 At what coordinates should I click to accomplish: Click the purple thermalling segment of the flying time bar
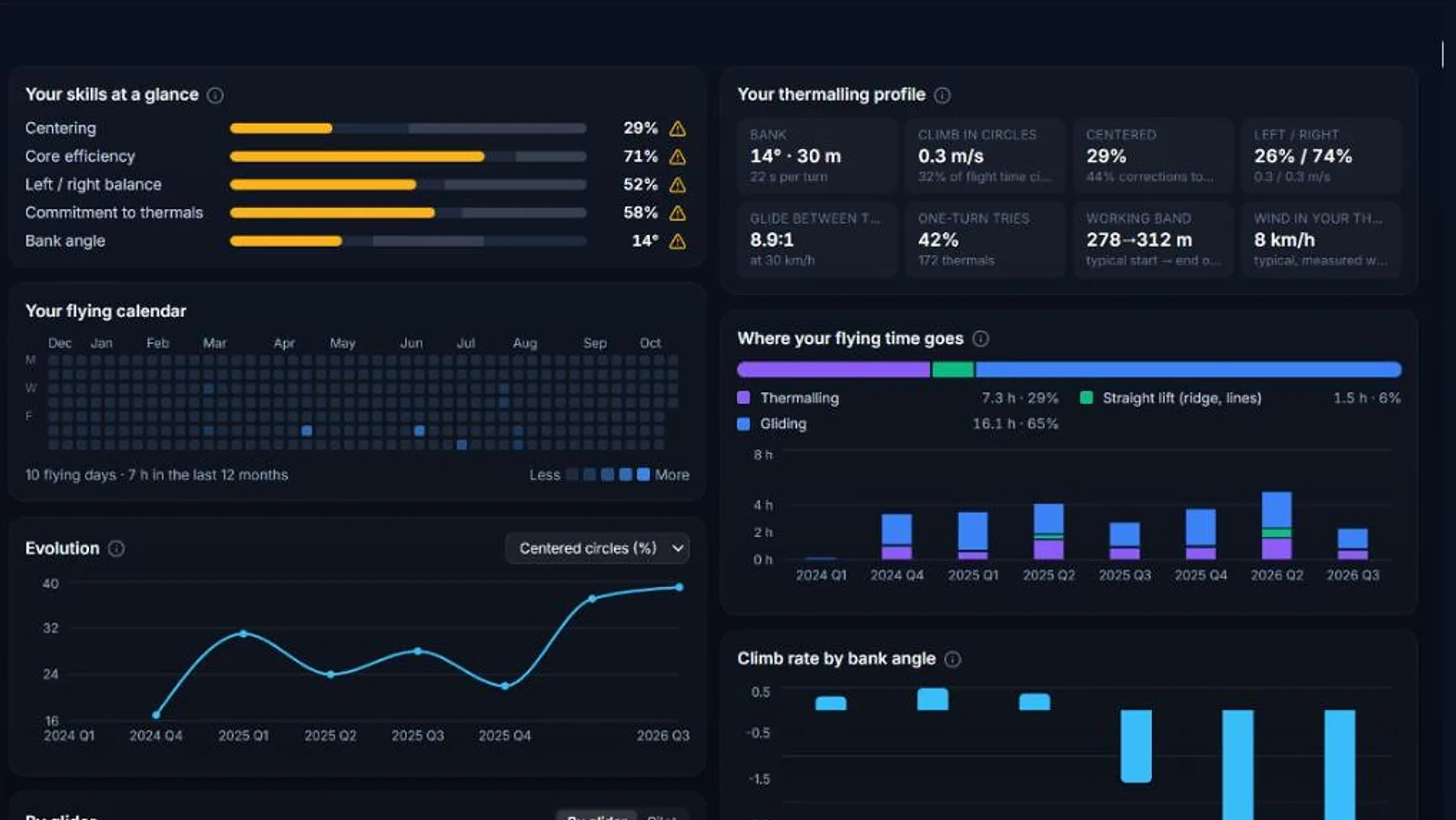tap(834, 370)
